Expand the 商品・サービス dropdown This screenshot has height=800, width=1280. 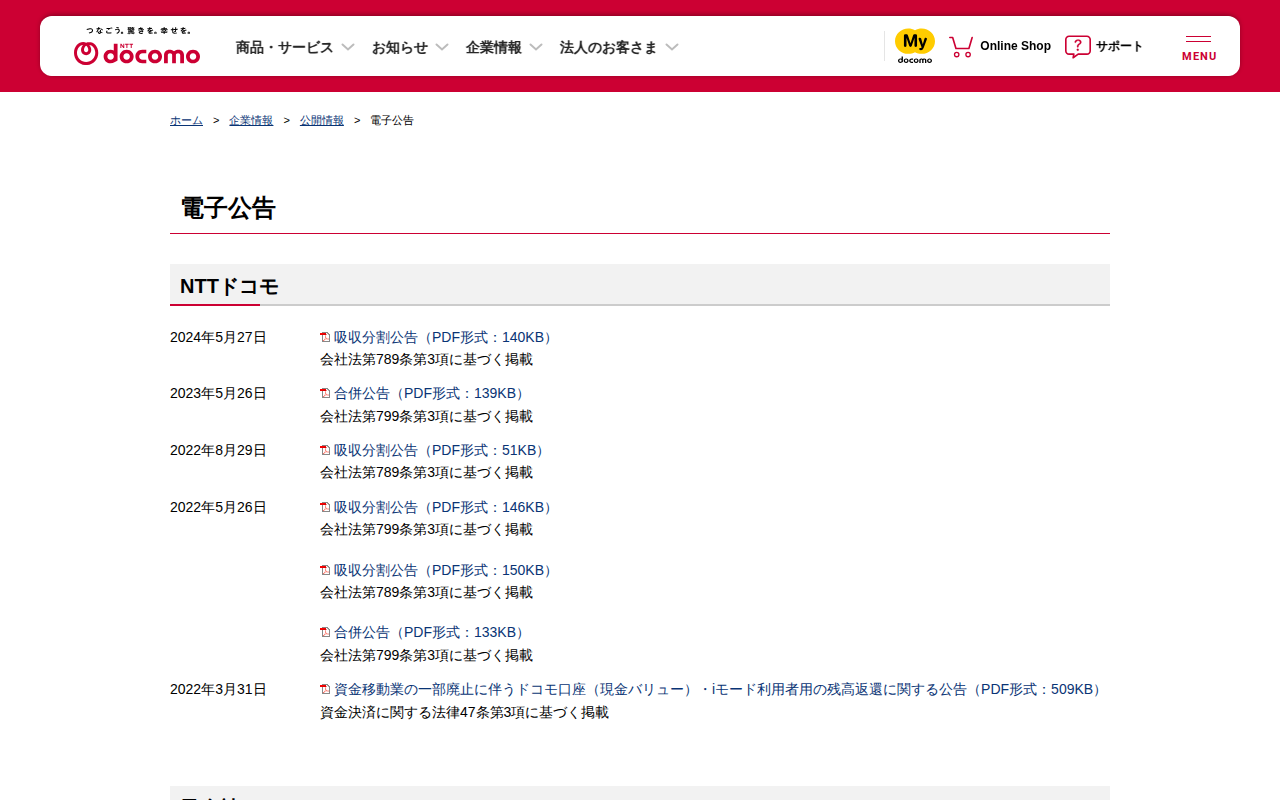(295, 47)
